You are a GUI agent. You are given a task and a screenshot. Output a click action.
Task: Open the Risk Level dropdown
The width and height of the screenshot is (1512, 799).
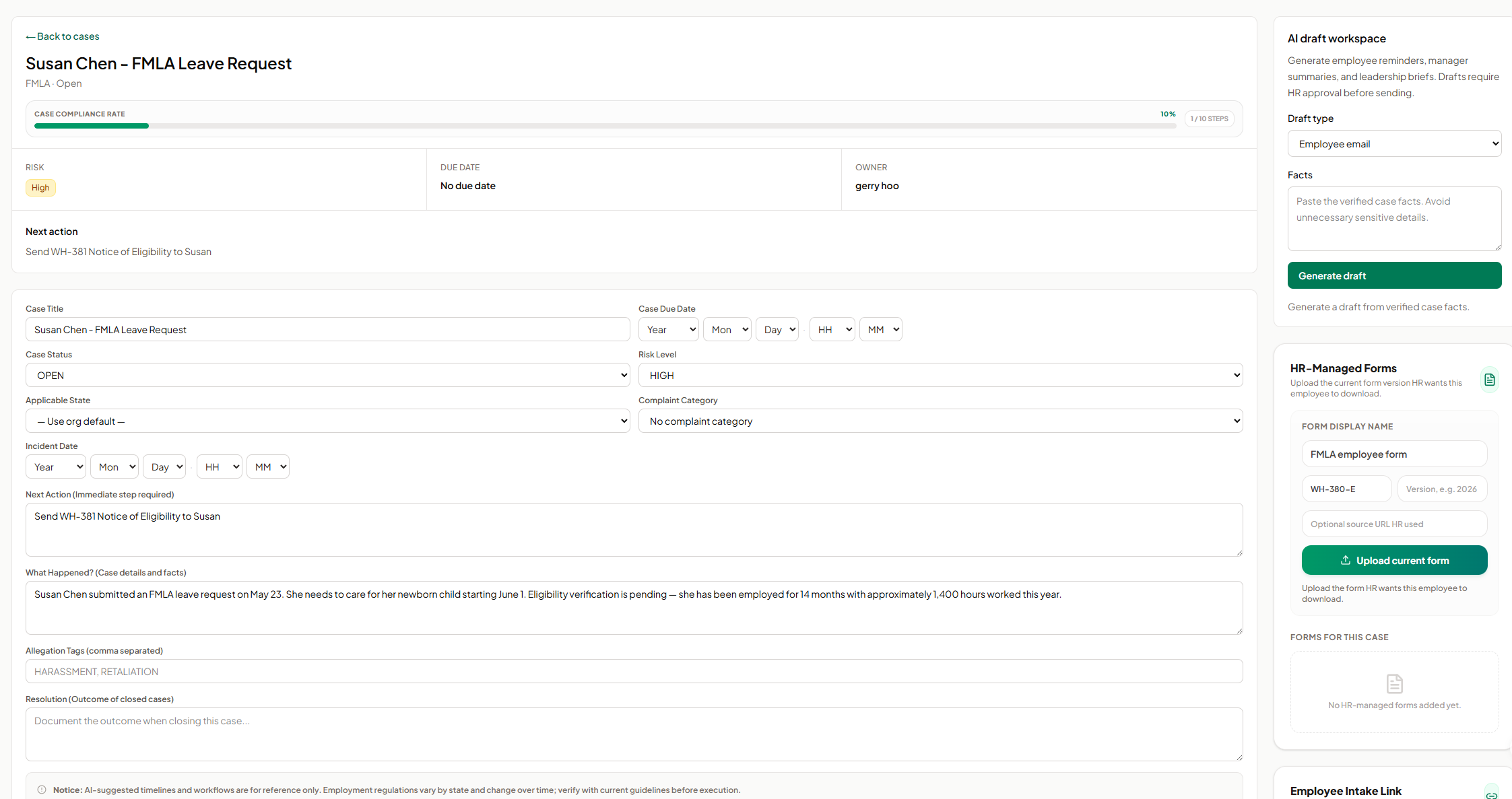940,375
